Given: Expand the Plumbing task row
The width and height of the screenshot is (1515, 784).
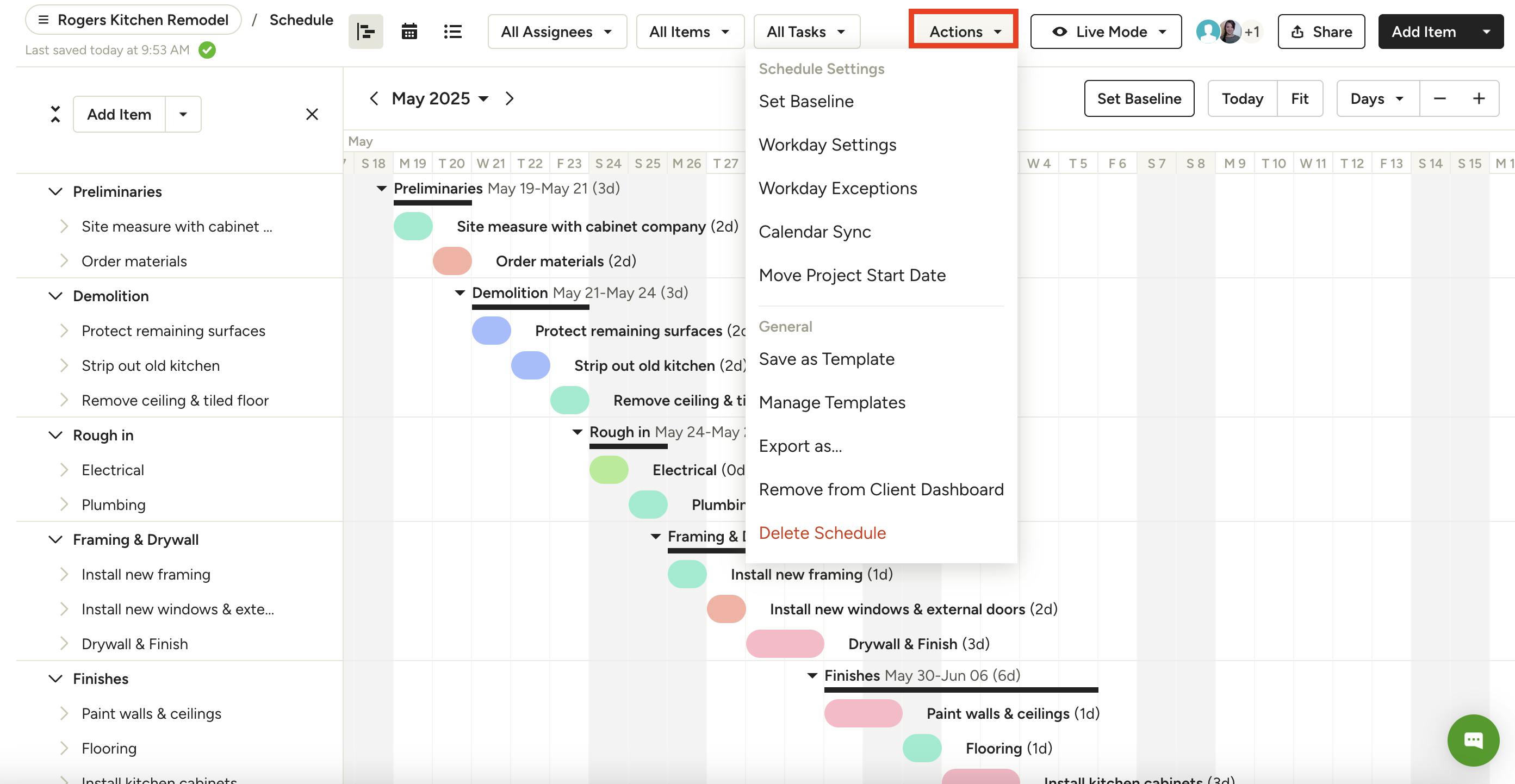Looking at the screenshot, I should pyautogui.click(x=64, y=505).
